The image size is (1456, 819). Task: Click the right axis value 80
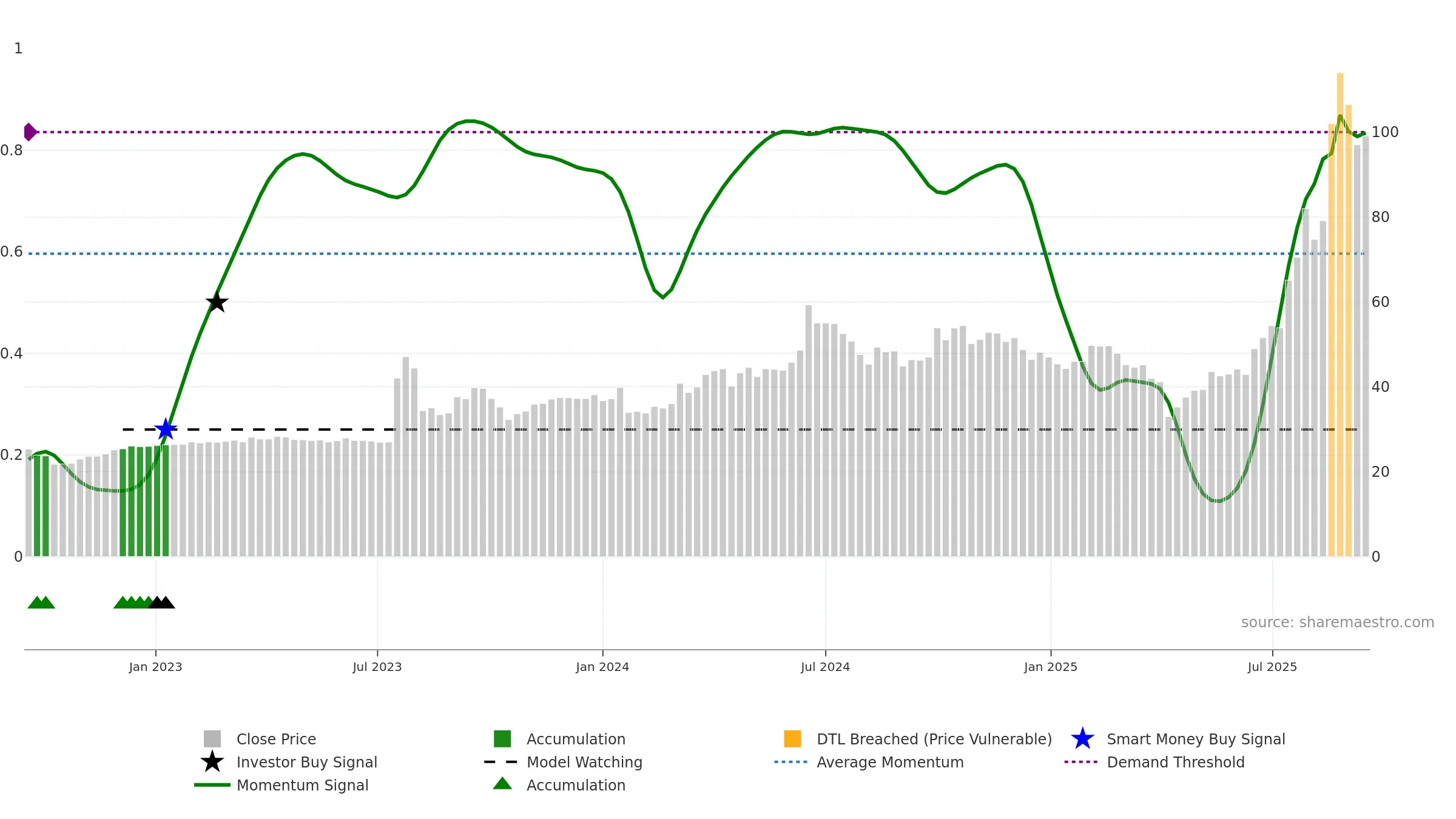coord(1380,217)
